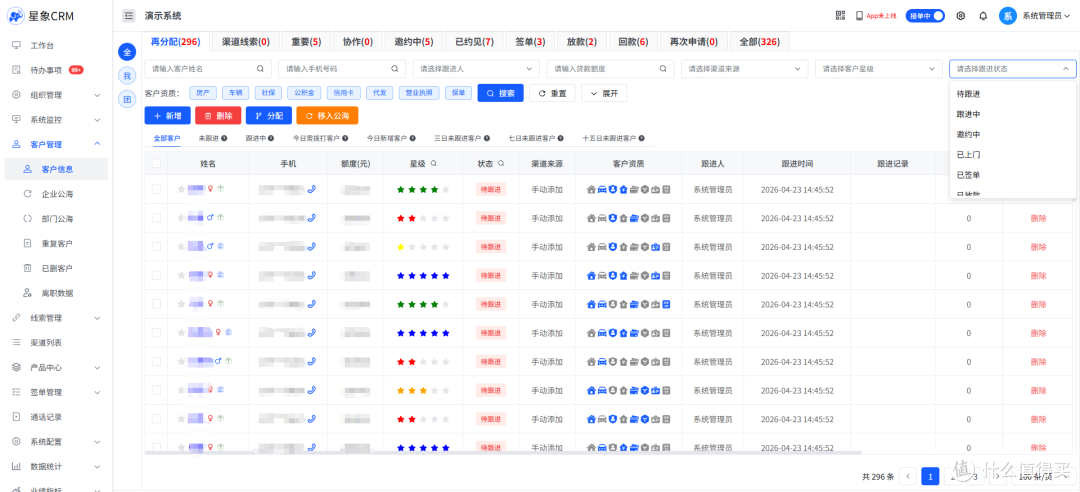
Task: Click the search icon beside 状态 column header
Action: (x=501, y=164)
